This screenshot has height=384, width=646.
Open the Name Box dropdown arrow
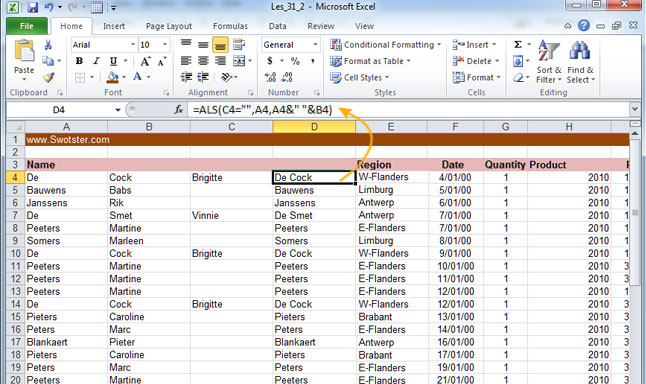coord(118,110)
